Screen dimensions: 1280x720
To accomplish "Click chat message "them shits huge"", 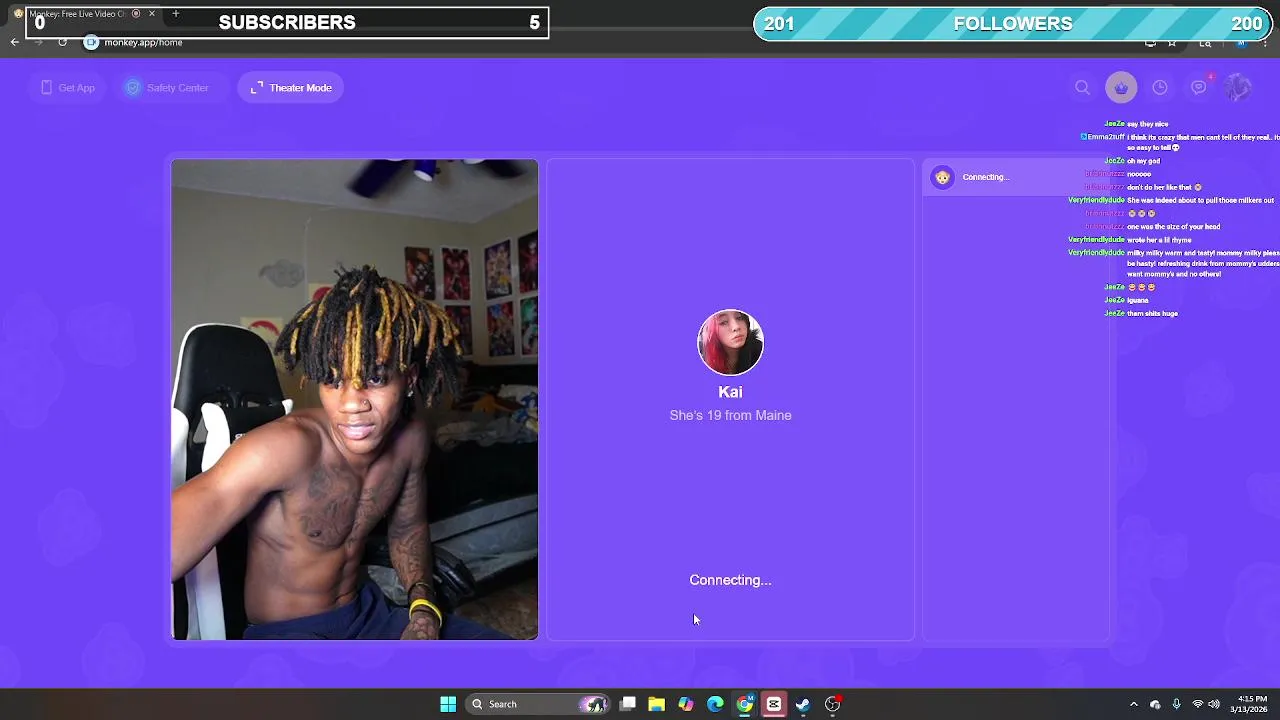I will click(x=1152, y=313).
